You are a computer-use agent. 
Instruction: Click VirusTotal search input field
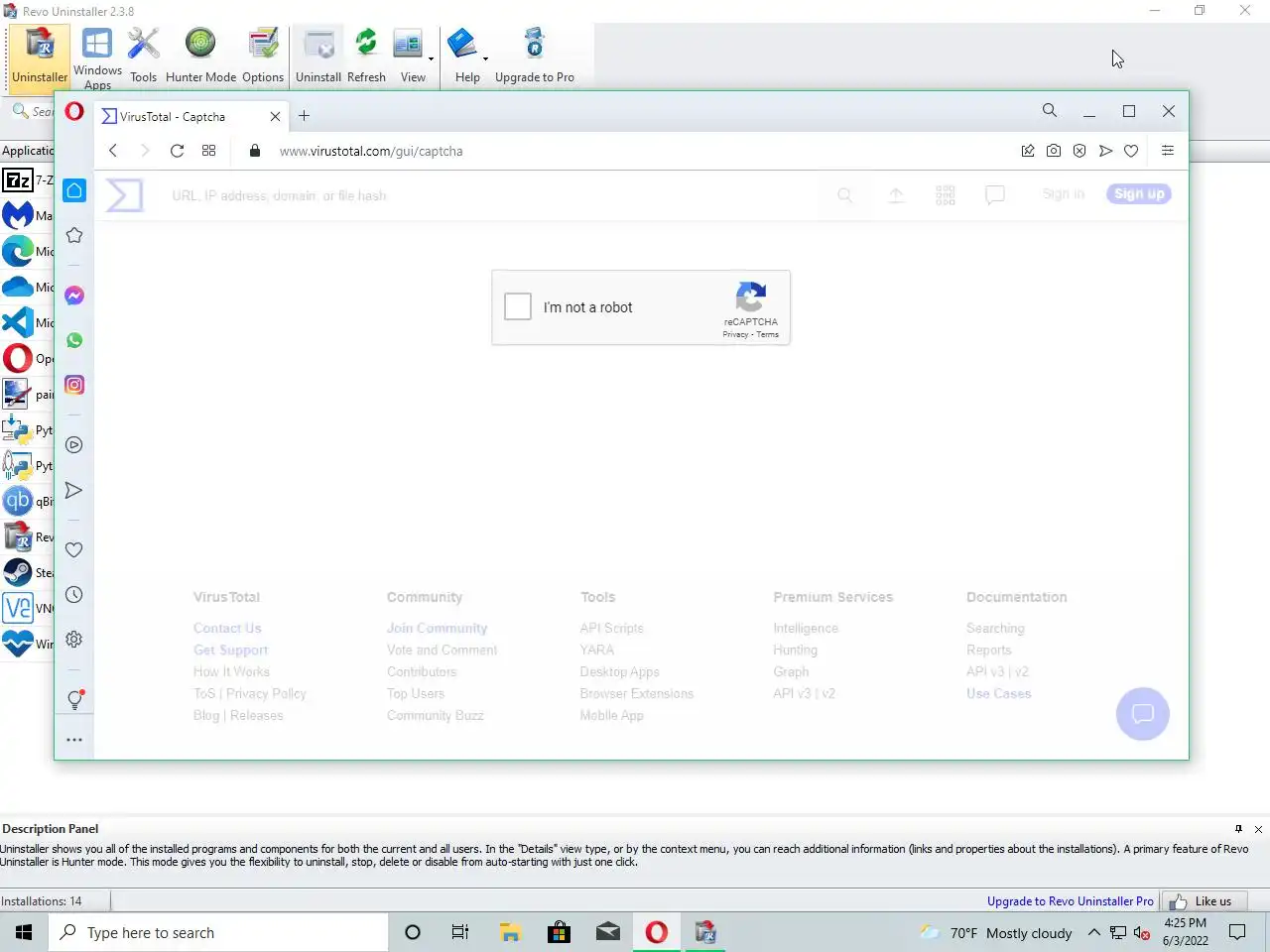point(496,195)
